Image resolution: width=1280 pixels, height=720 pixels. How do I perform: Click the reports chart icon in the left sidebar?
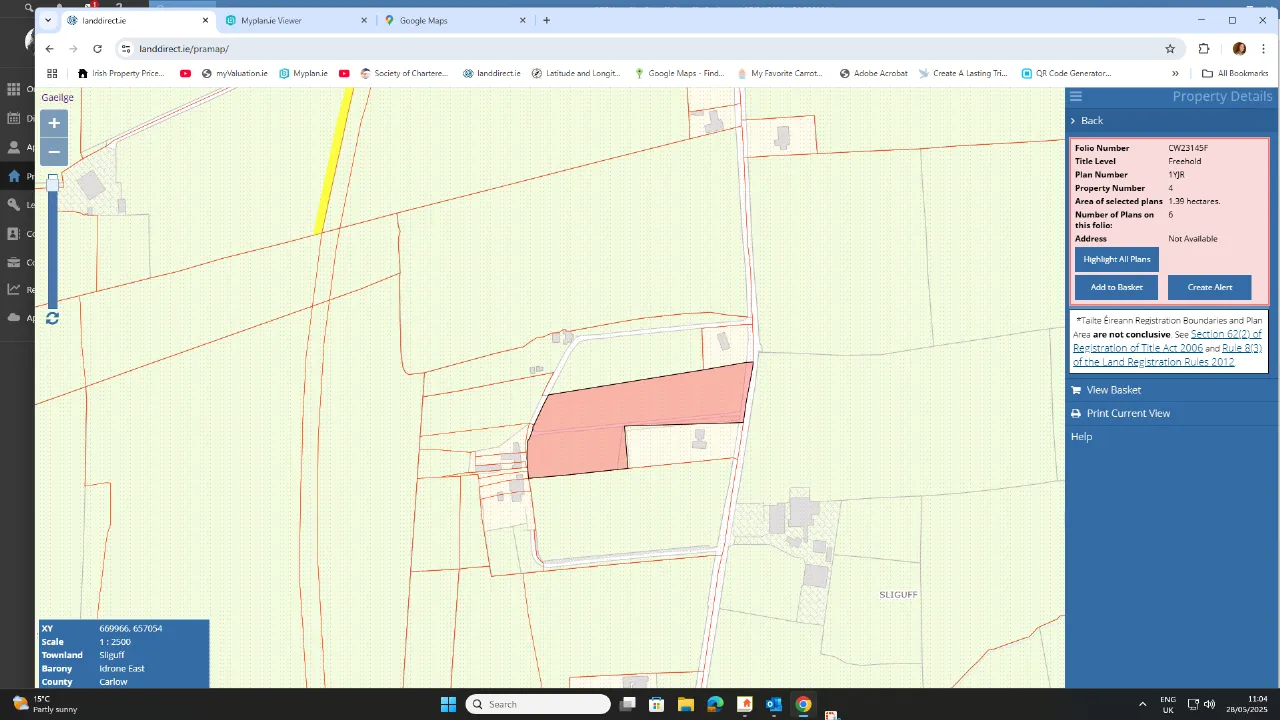13,291
